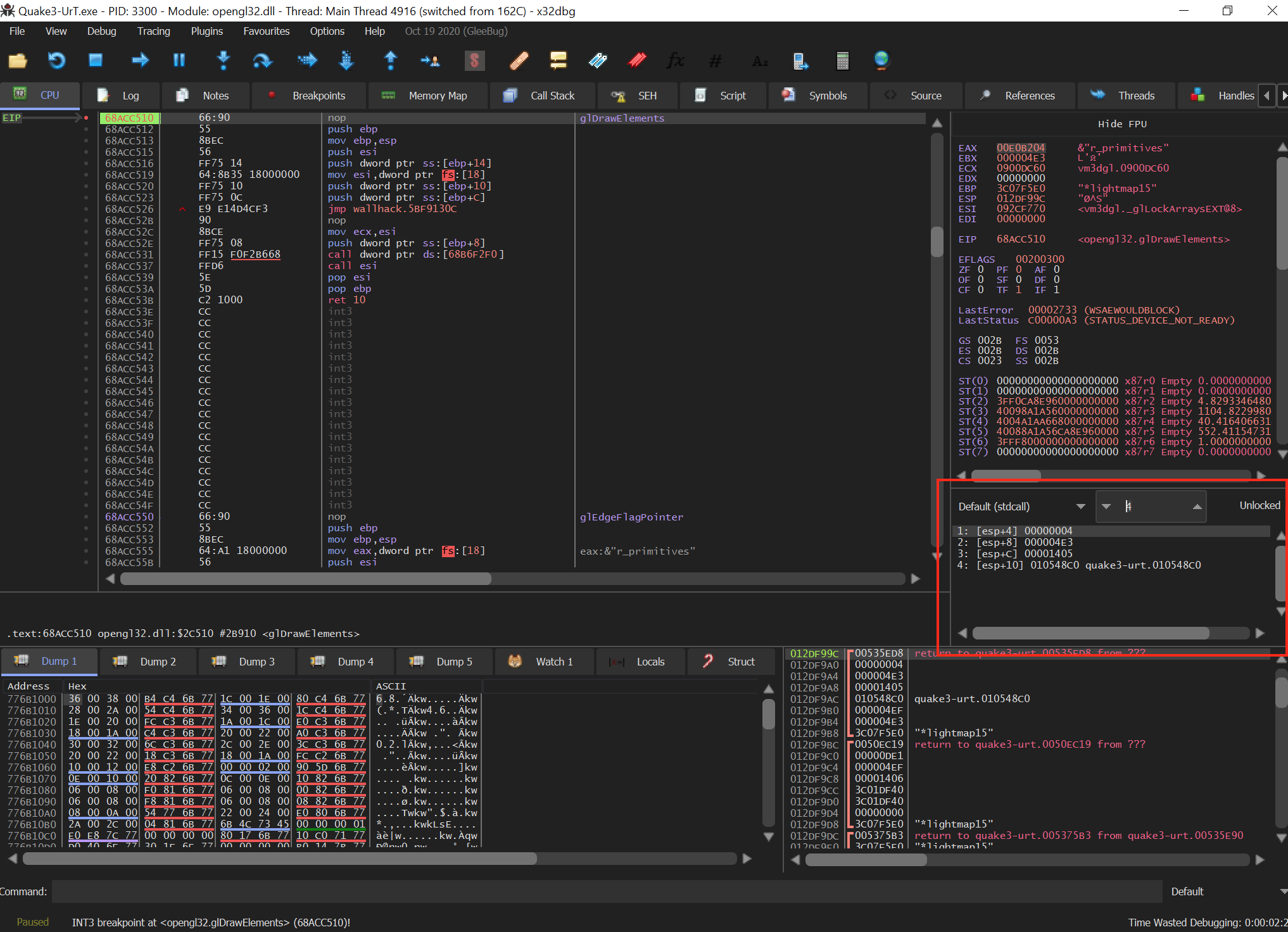Click right arrow of disassembly horizontal scrollbar
The image size is (1288, 932).
[x=915, y=579]
